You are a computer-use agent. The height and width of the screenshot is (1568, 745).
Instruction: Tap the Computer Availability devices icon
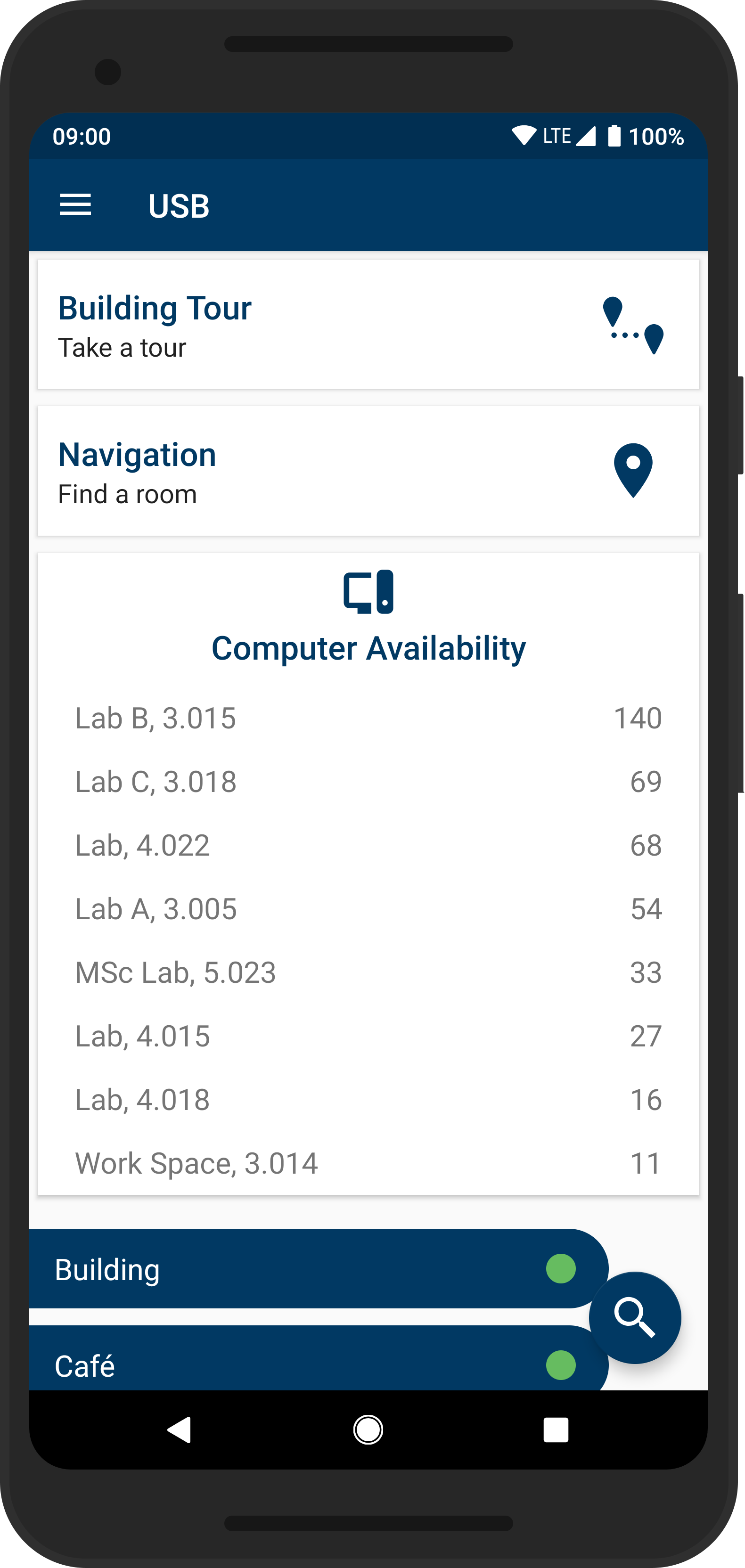coord(368,592)
